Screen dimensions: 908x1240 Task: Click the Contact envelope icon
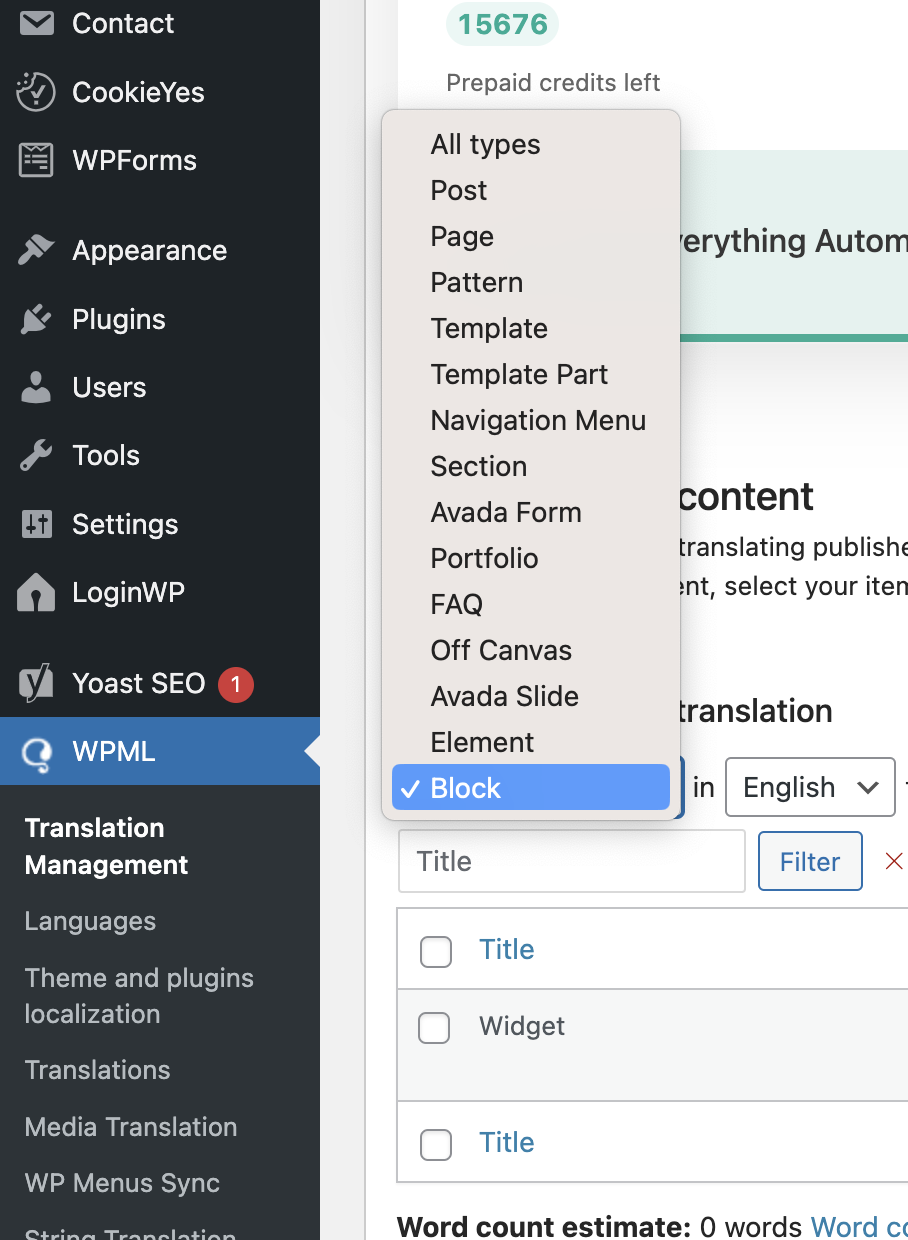point(37,23)
